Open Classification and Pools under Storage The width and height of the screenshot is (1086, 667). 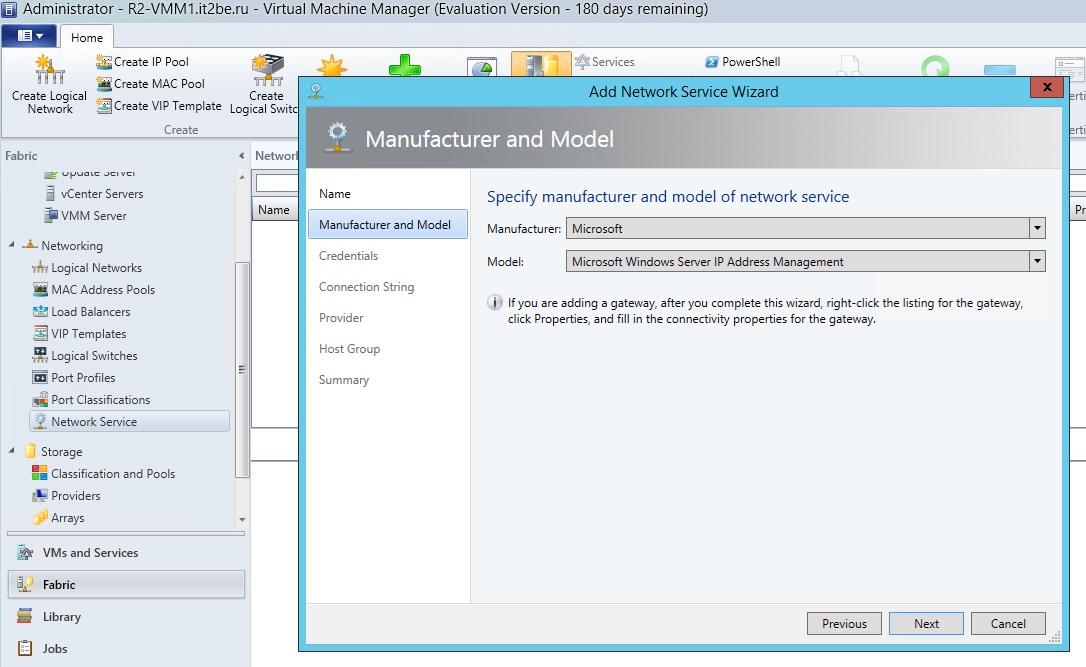(110, 473)
